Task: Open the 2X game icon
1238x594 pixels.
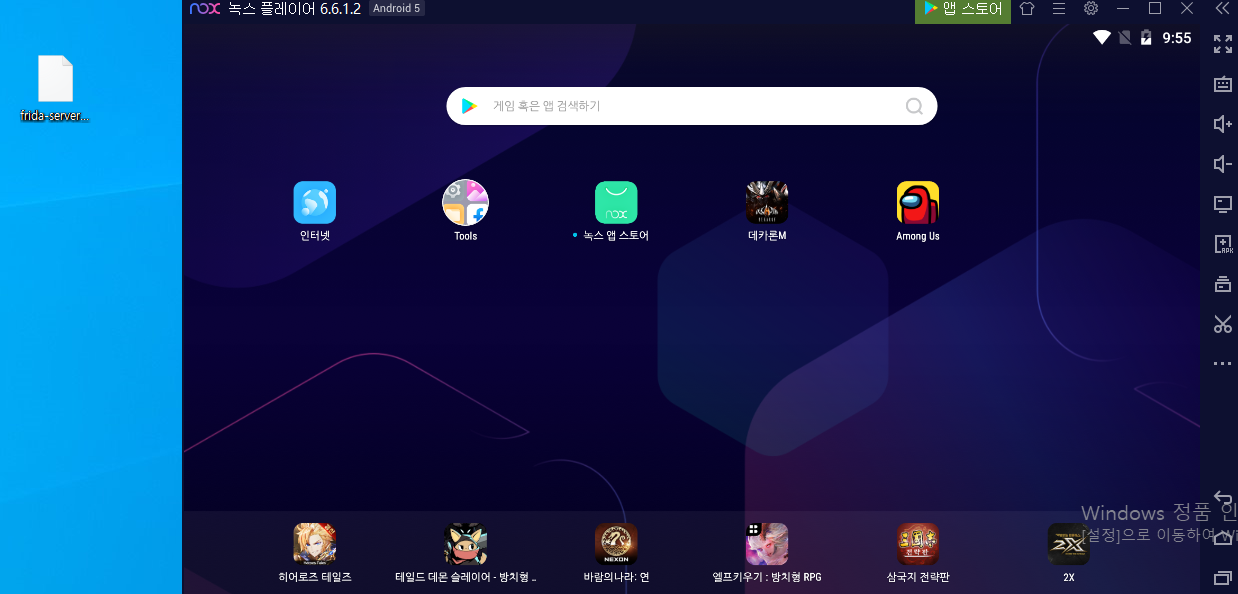Action: (x=1069, y=544)
